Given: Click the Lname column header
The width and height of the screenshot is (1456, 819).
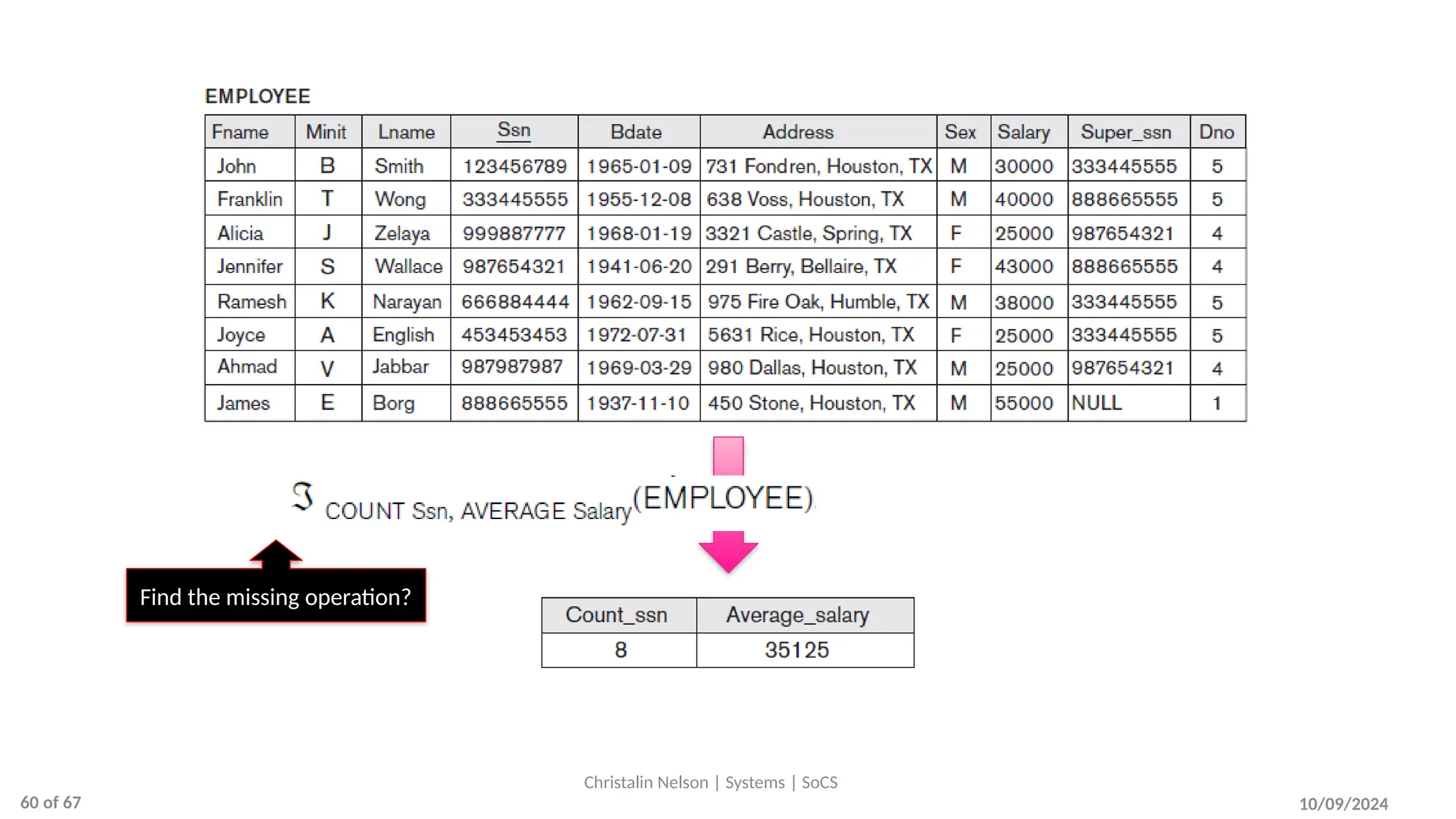Looking at the screenshot, I should tap(406, 132).
